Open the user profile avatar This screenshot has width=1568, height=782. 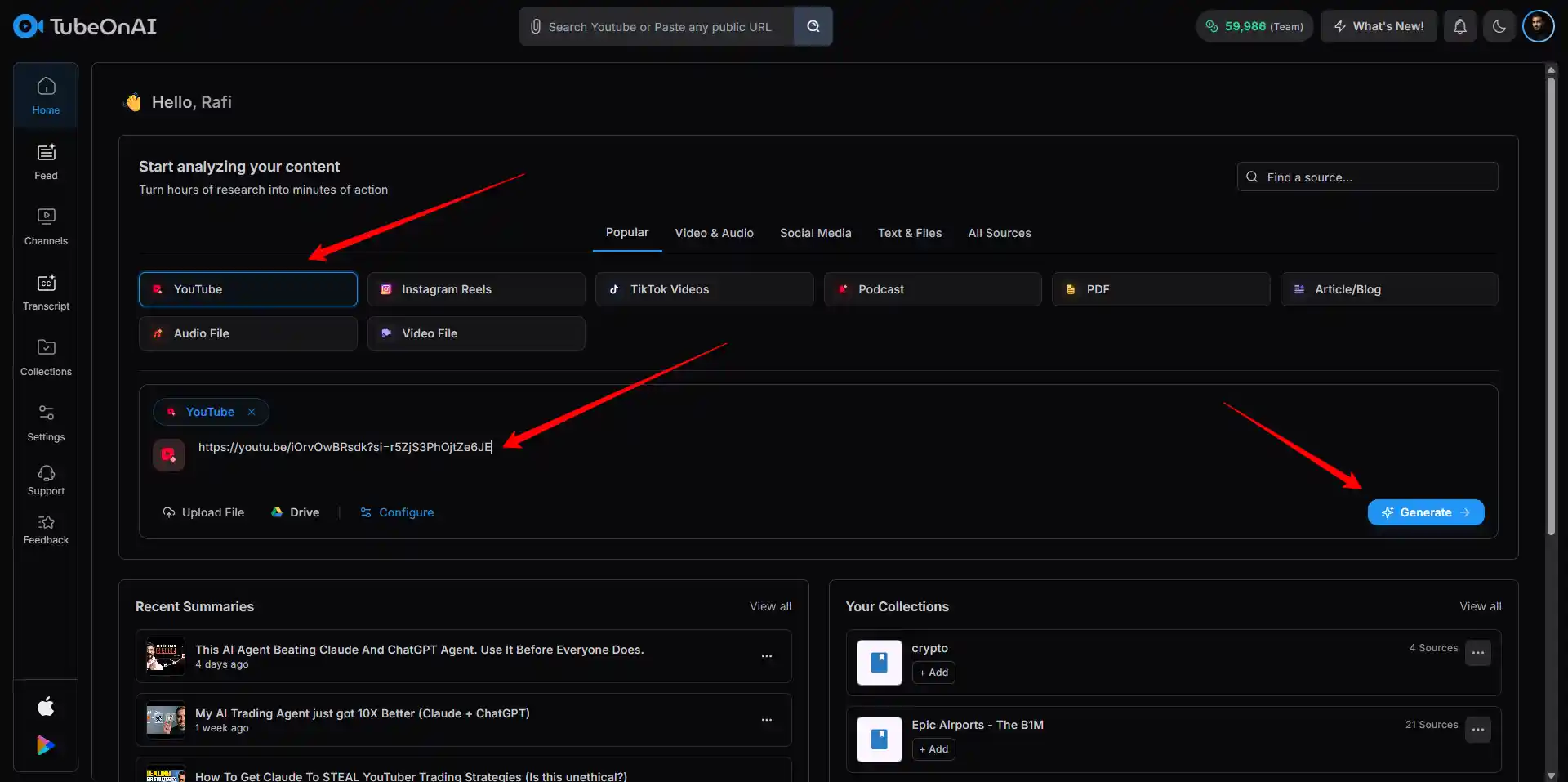(x=1538, y=26)
